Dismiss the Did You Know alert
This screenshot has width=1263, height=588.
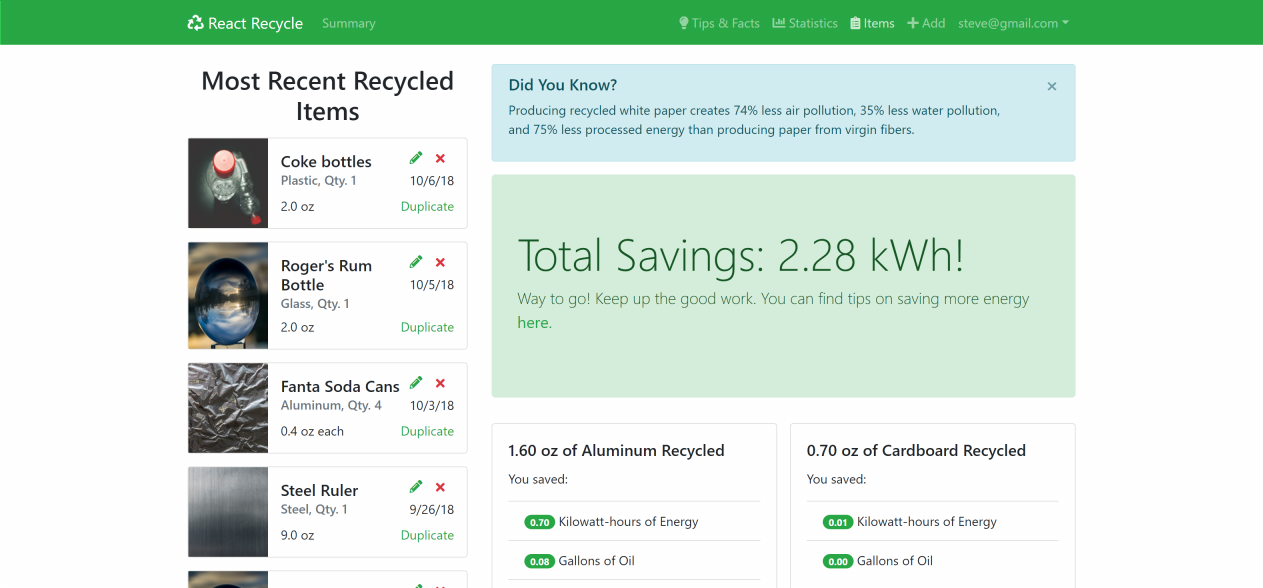[x=1051, y=86]
